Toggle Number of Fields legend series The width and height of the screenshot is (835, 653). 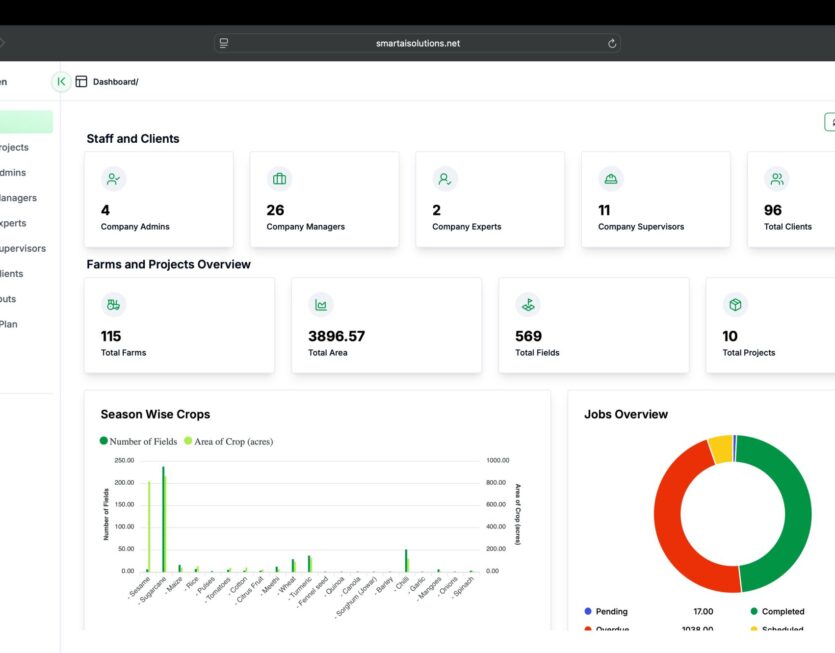click(x=138, y=441)
